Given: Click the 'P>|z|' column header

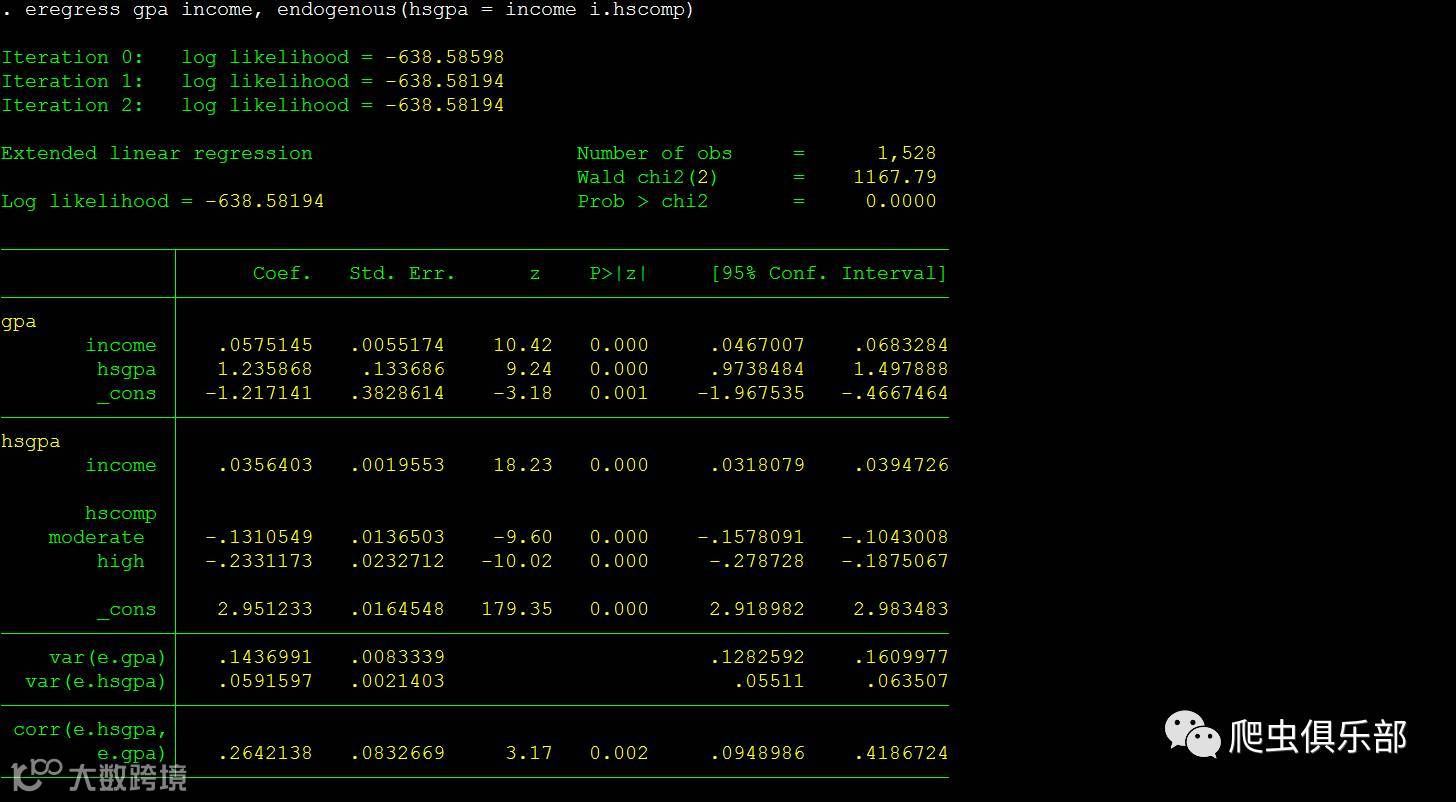Looking at the screenshot, I should [618, 273].
